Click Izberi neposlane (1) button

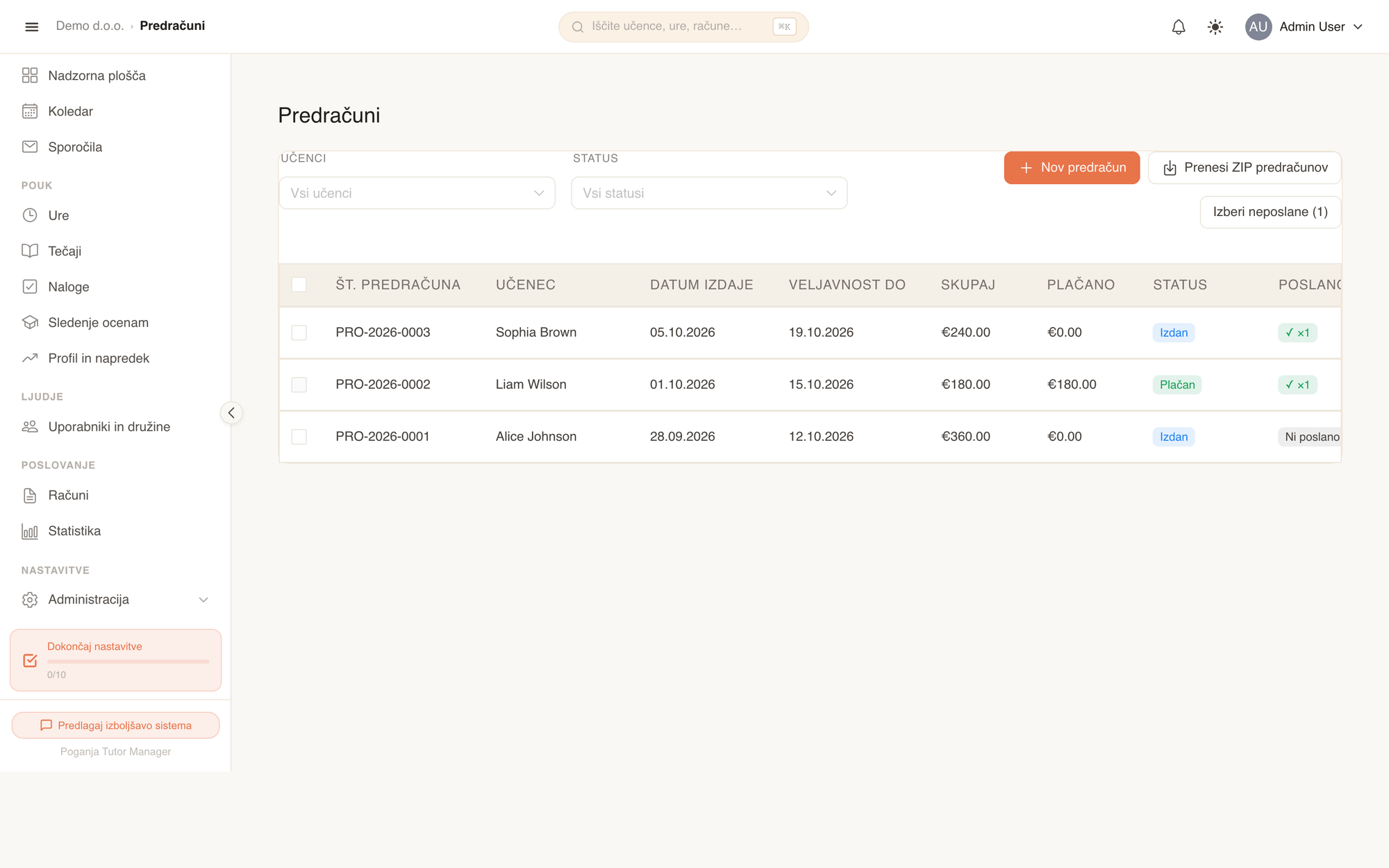click(x=1270, y=212)
